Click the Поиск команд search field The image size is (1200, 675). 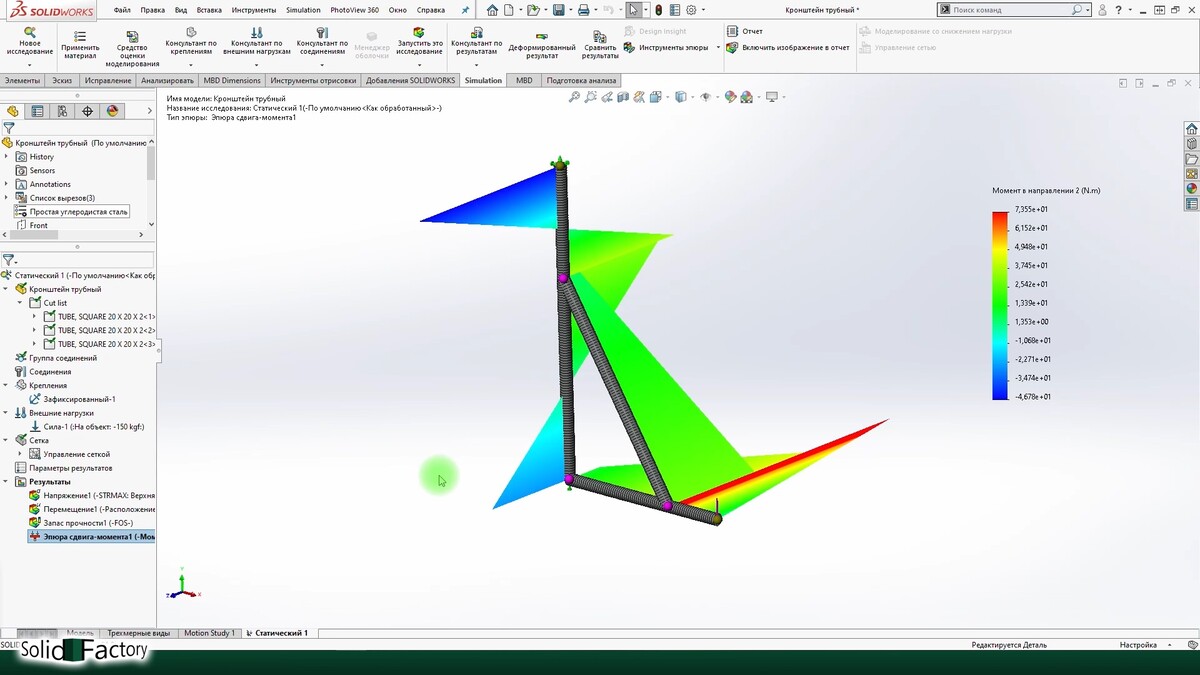tap(1010, 10)
